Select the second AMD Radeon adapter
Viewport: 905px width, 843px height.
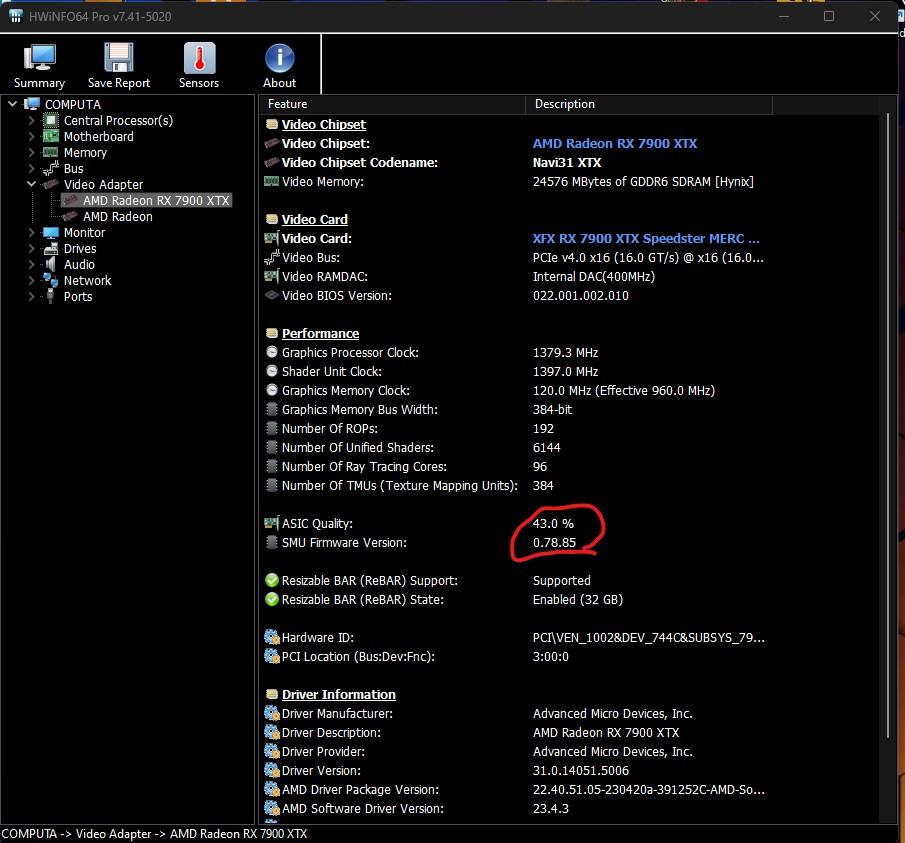[118, 216]
